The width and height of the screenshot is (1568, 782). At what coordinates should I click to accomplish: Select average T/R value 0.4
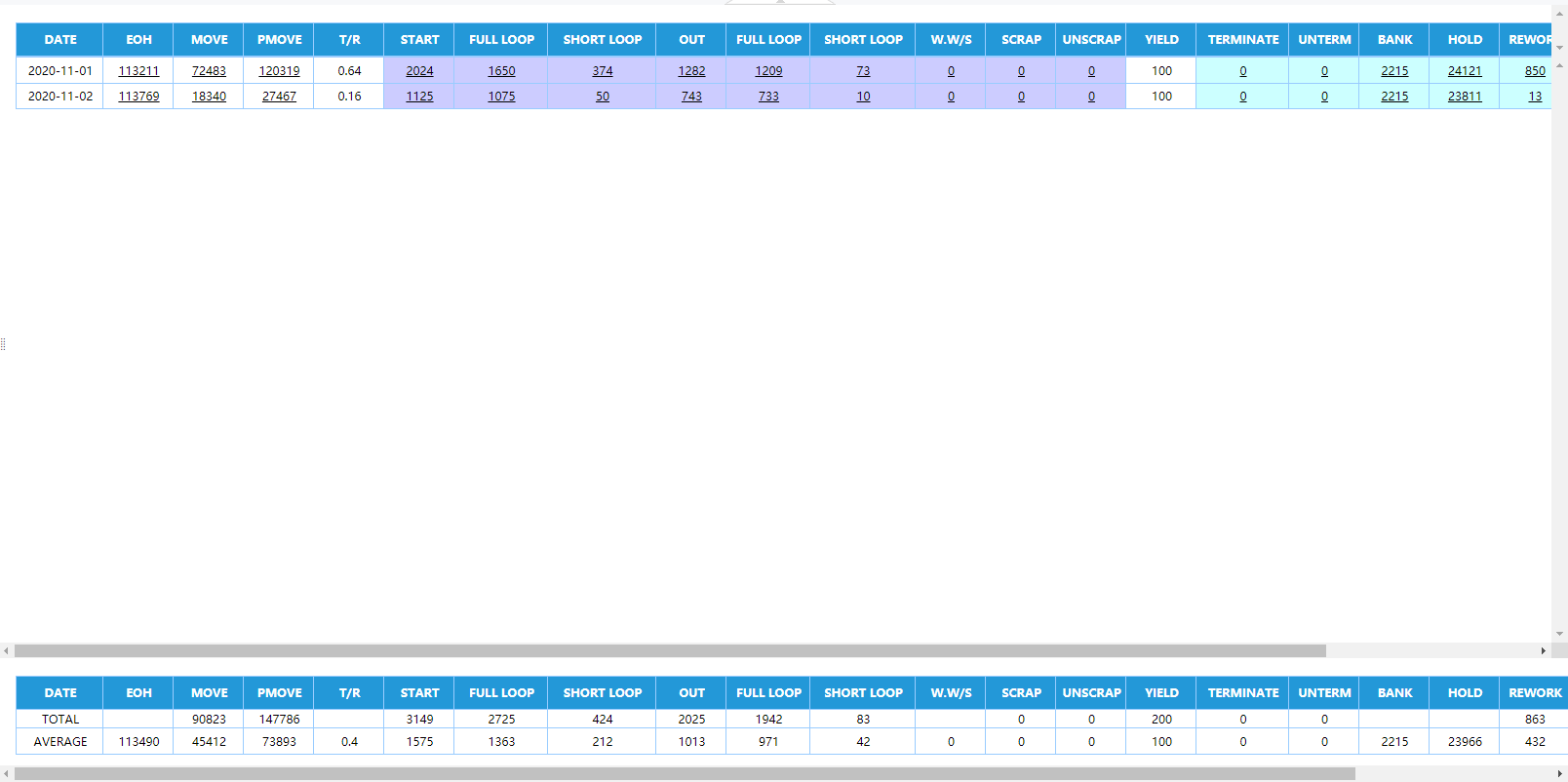click(x=349, y=742)
